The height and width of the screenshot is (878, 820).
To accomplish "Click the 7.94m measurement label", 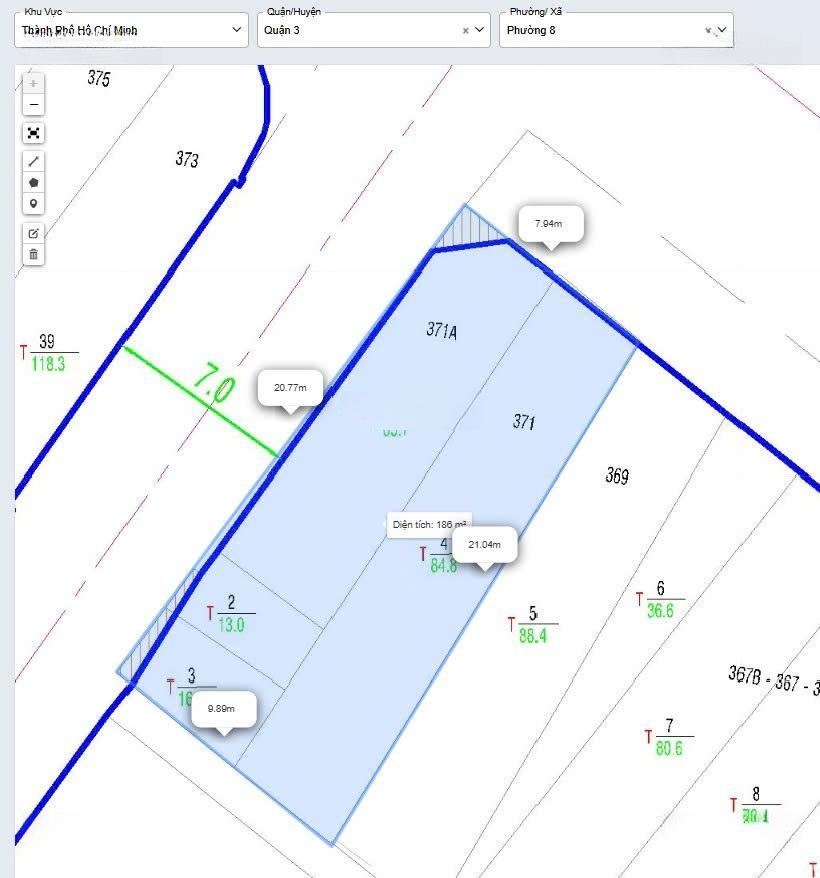I will pos(548,224).
